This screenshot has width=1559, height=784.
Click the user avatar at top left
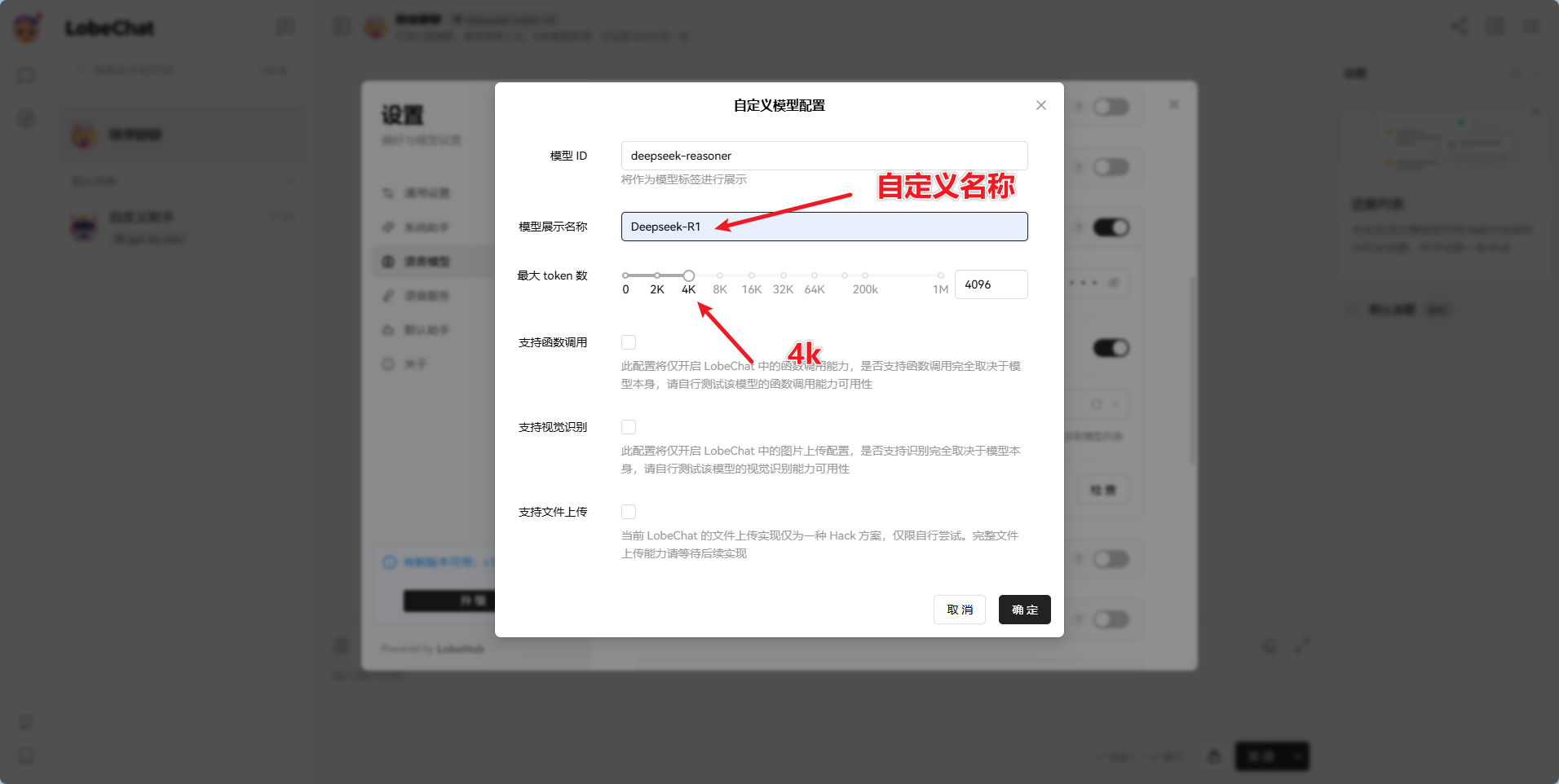tap(27, 29)
